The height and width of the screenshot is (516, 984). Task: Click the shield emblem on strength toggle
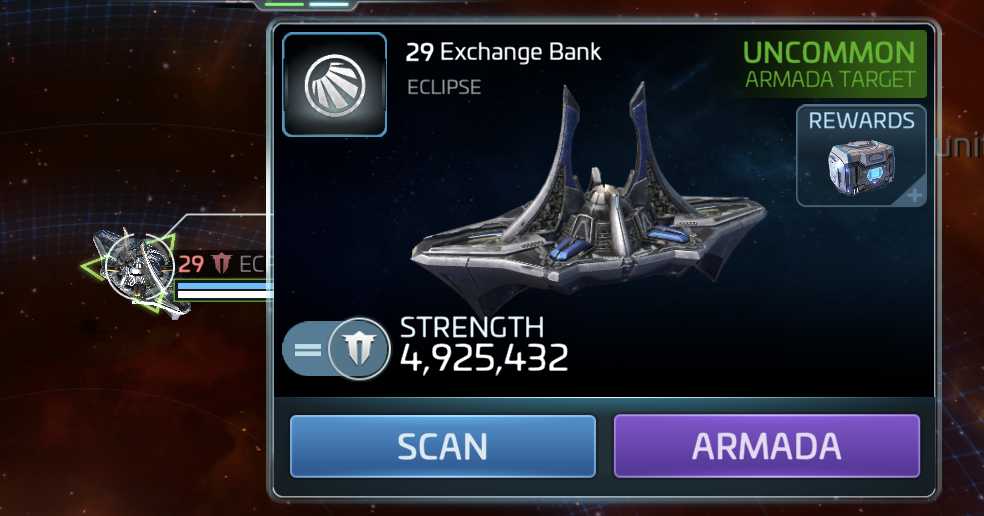pos(359,349)
